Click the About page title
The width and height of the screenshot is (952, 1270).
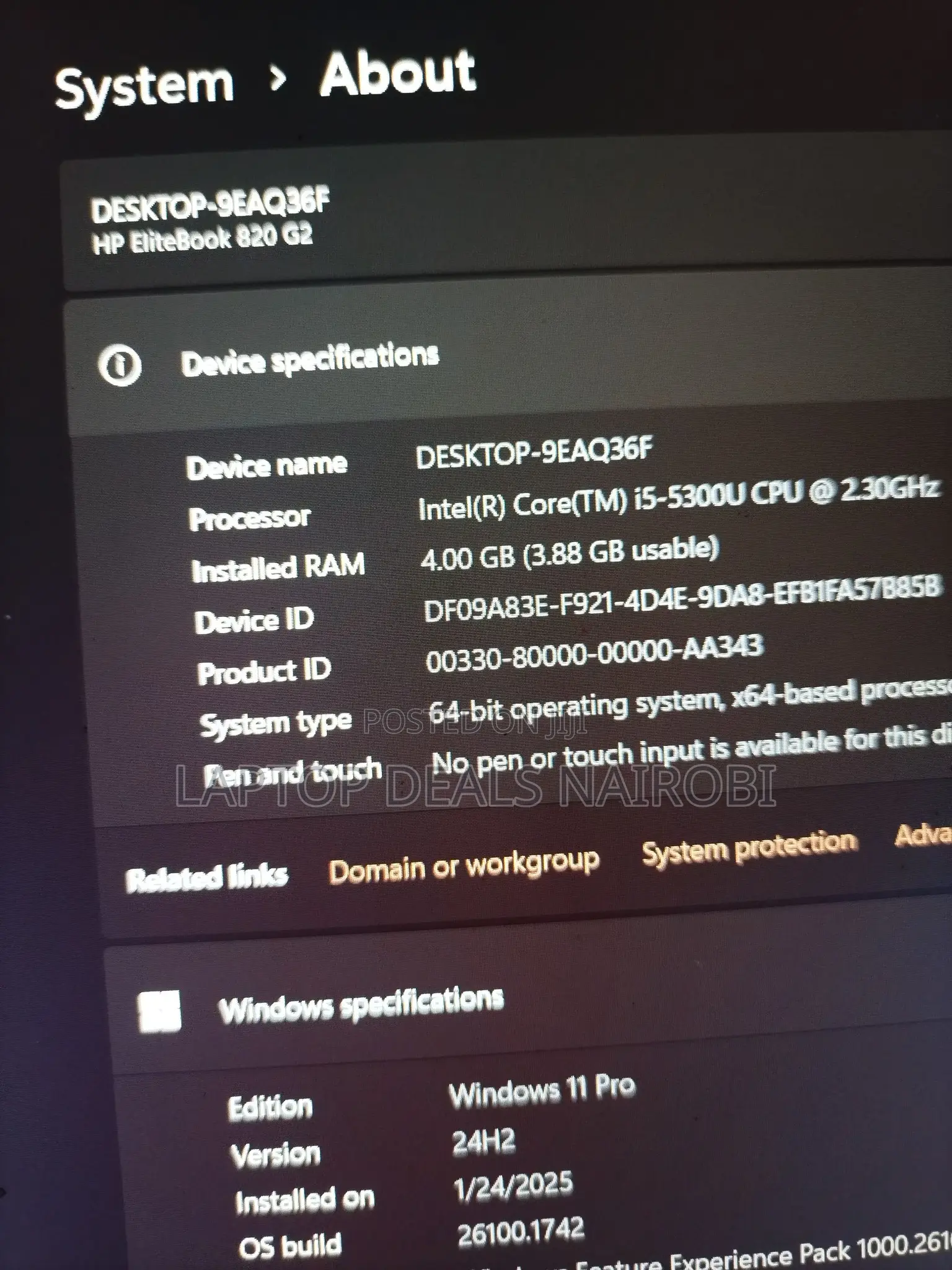pyautogui.click(x=398, y=73)
